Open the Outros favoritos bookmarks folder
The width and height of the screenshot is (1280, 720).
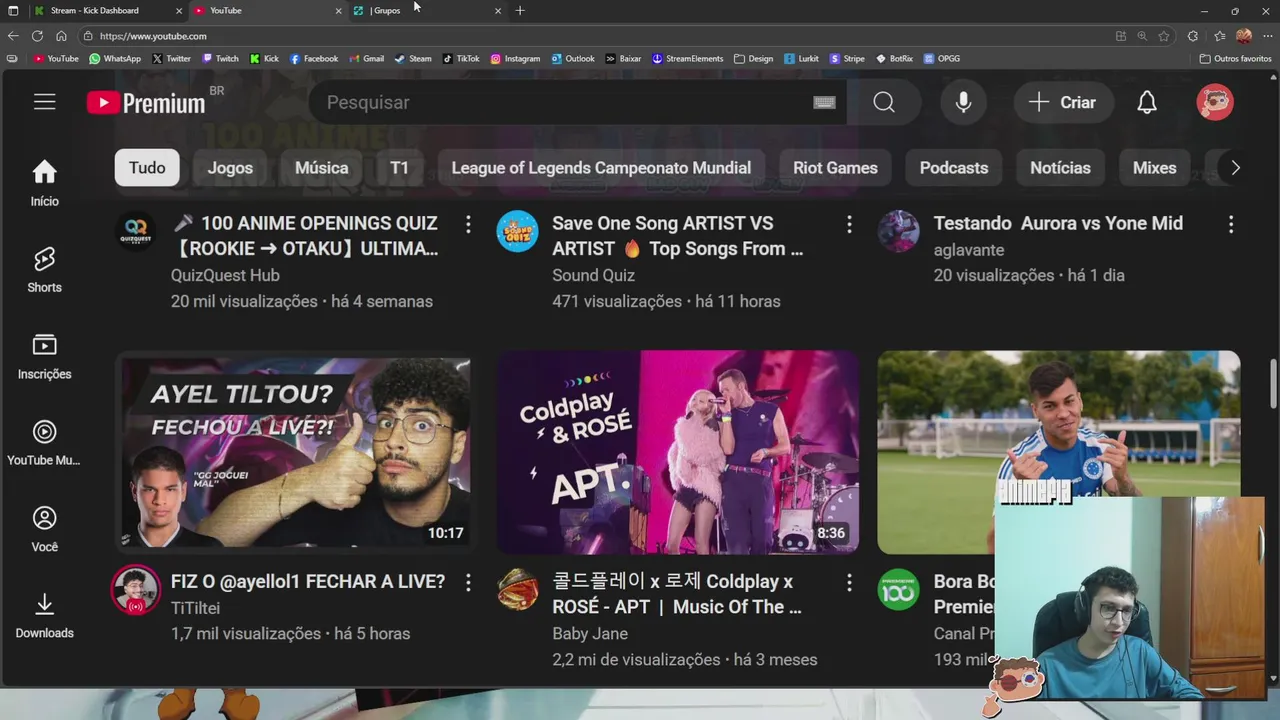tap(1236, 58)
